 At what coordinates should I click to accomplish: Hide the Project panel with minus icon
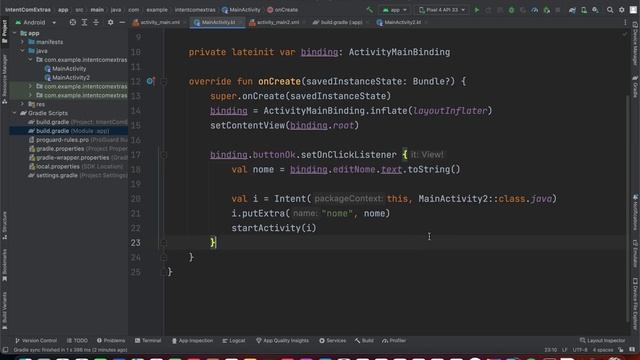(122, 22)
